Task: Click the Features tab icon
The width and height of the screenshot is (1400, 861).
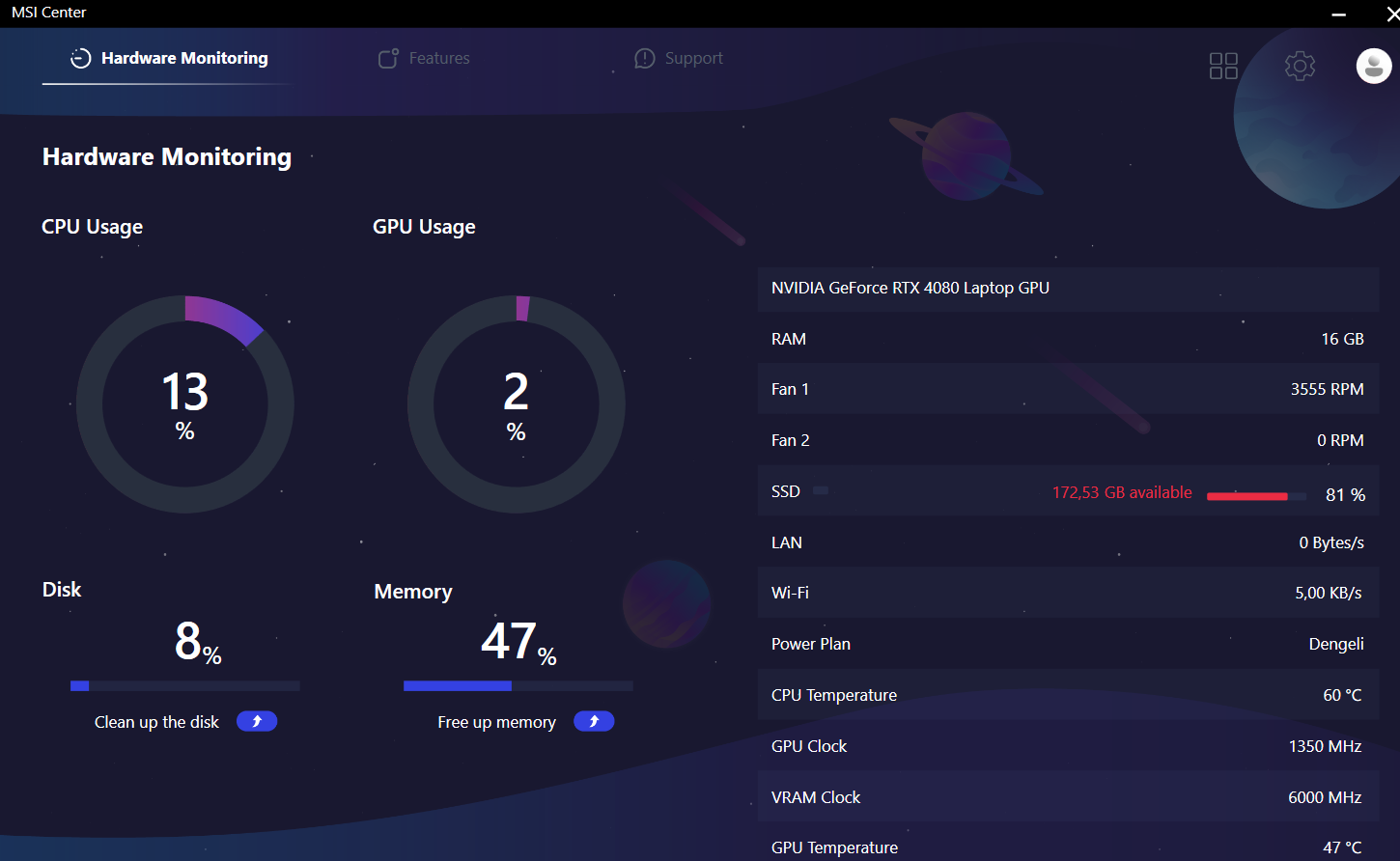Action: point(388,58)
